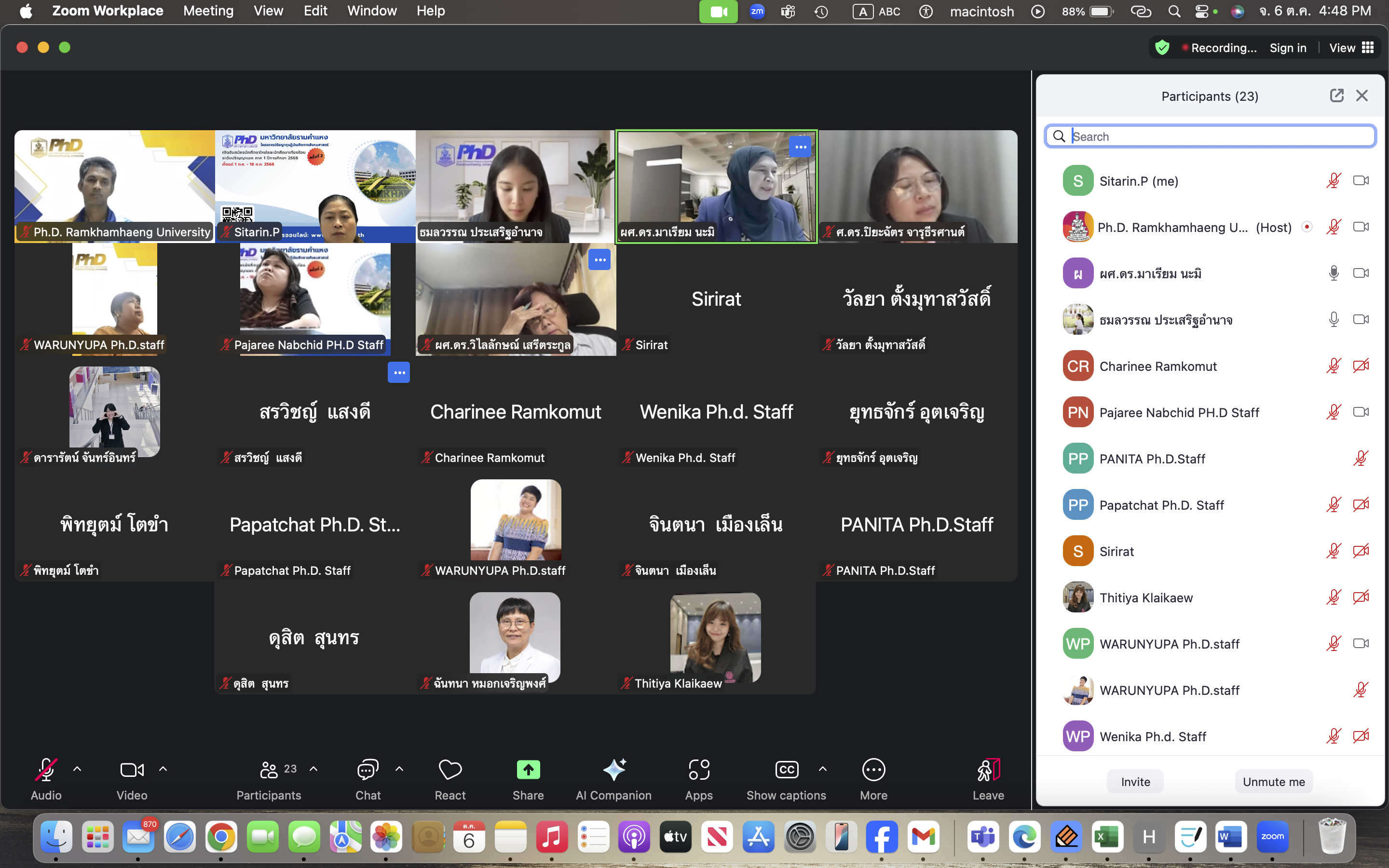The width and height of the screenshot is (1389, 868).
Task: Toggle the Video camera button
Action: [132, 771]
